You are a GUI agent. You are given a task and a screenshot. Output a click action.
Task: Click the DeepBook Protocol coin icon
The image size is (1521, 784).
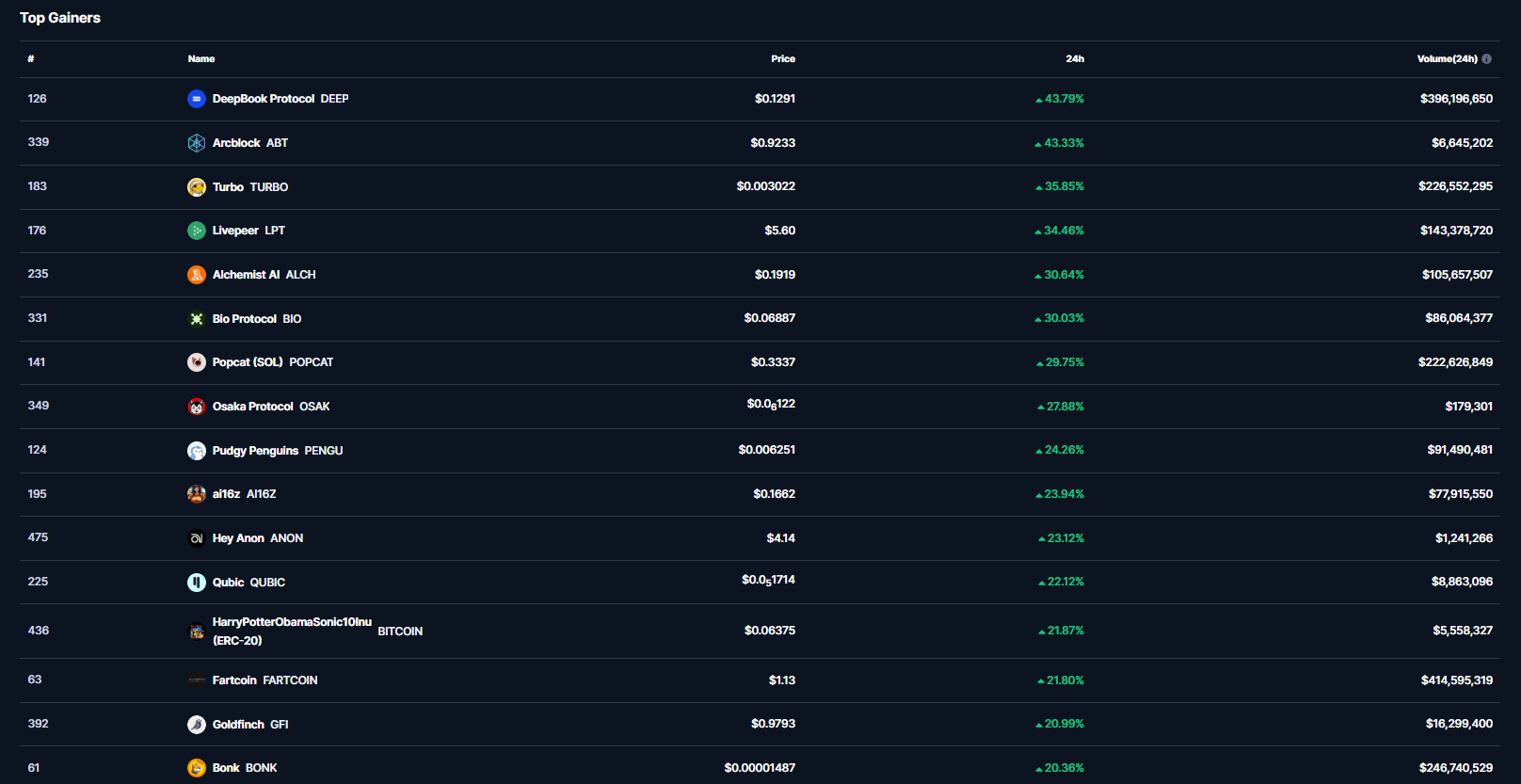coord(197,99)
